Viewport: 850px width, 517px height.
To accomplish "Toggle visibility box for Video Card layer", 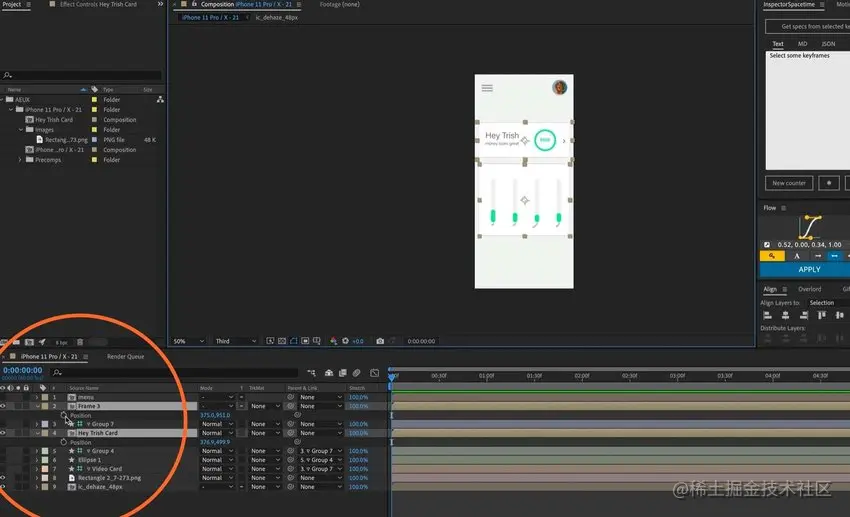I will [3, 469].
